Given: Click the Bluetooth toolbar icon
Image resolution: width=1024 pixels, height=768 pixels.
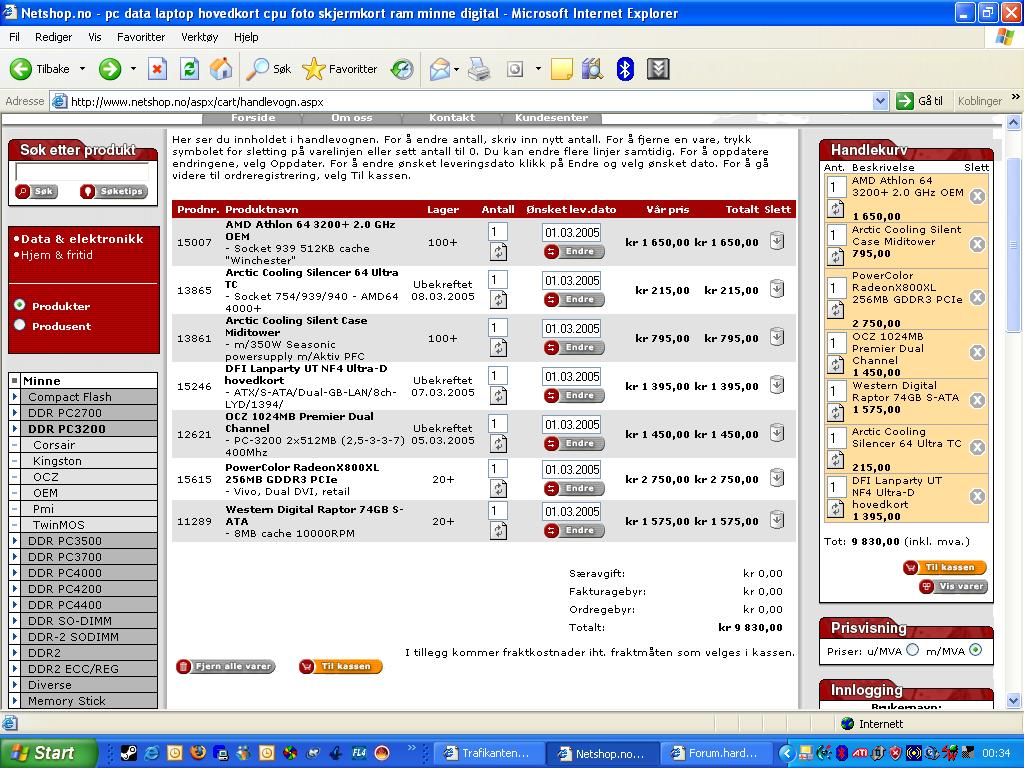Looking at the screenshot, I should (x=625, y=69).
